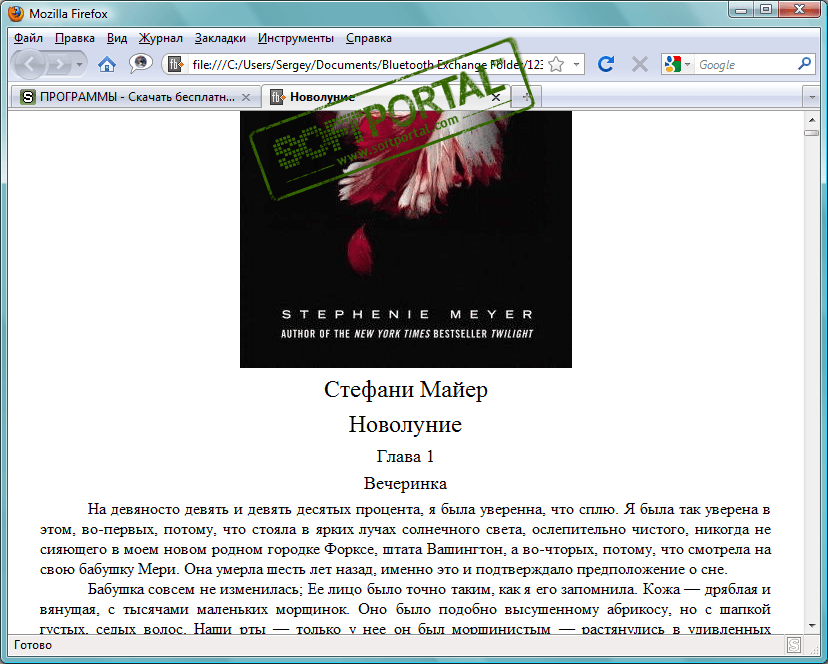The image size is (828, 664).
Task: Open the Google search engine selector
Action: click(x=678, y=64)
